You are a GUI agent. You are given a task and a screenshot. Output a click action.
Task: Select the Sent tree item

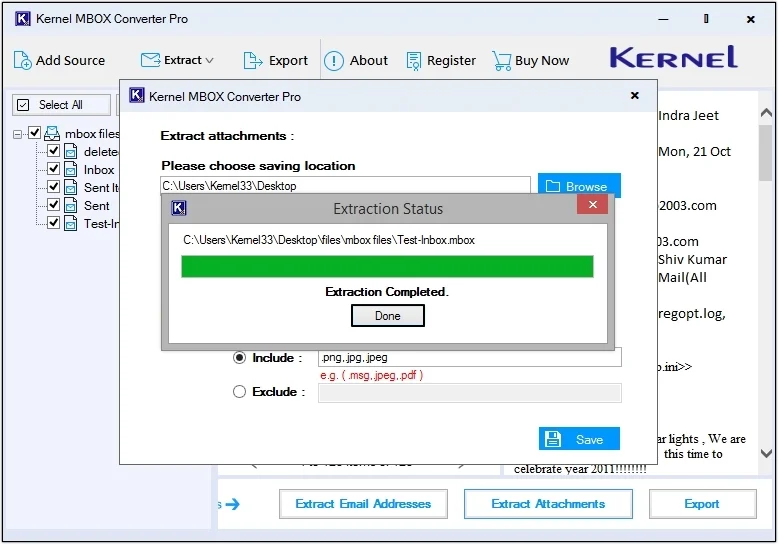click(96, 206)
